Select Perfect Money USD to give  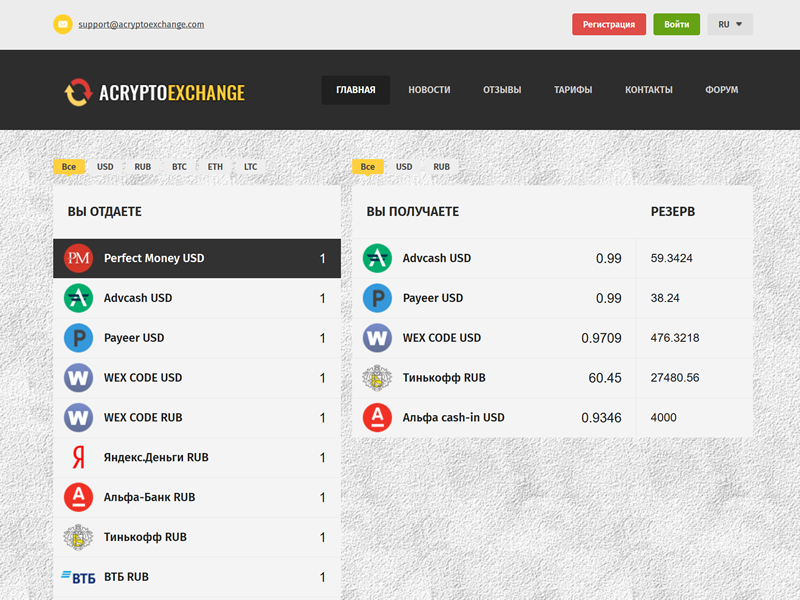pos(197,258)
